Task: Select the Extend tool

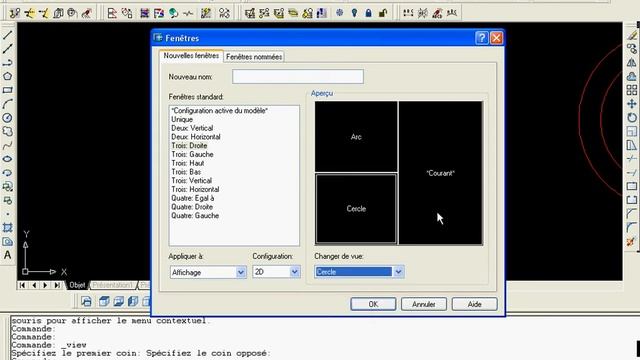Action: click(x=632, y=173)
